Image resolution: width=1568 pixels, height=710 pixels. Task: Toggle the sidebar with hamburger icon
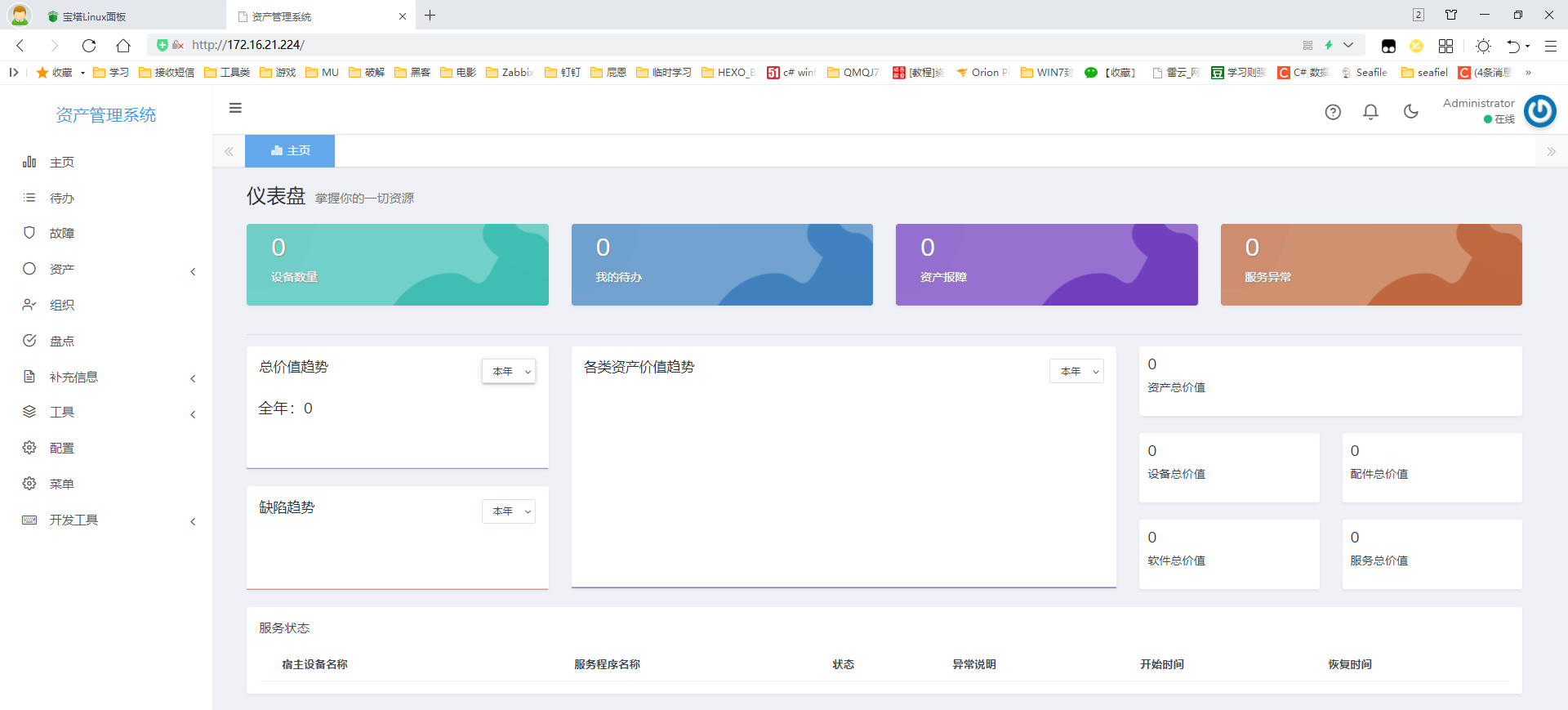[235, 108]
